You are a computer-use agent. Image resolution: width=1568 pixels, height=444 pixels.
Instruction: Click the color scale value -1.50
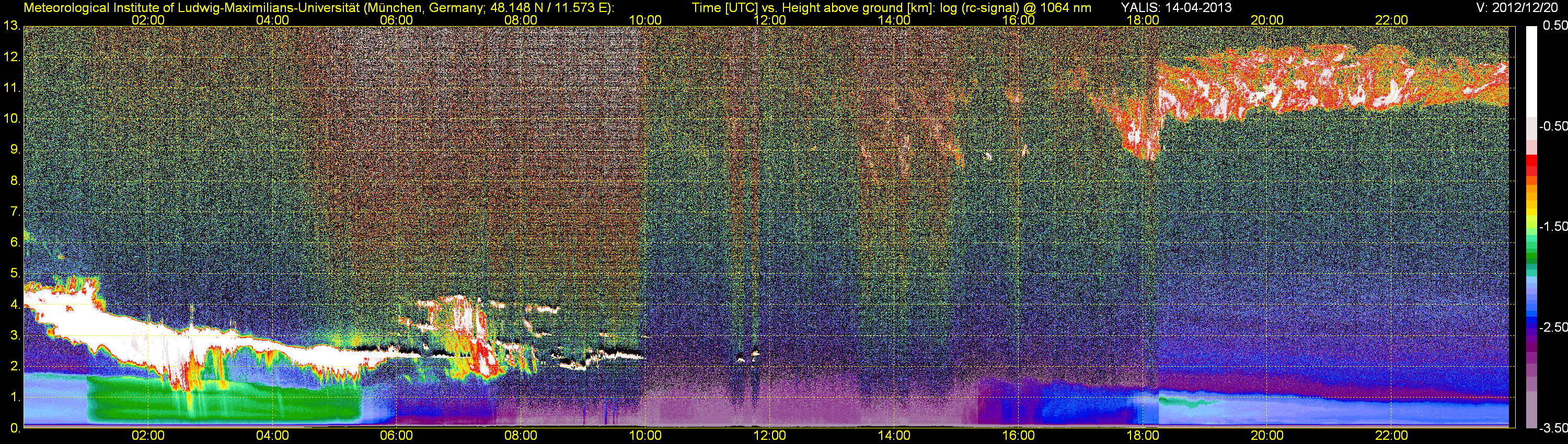click(1553, 226)
